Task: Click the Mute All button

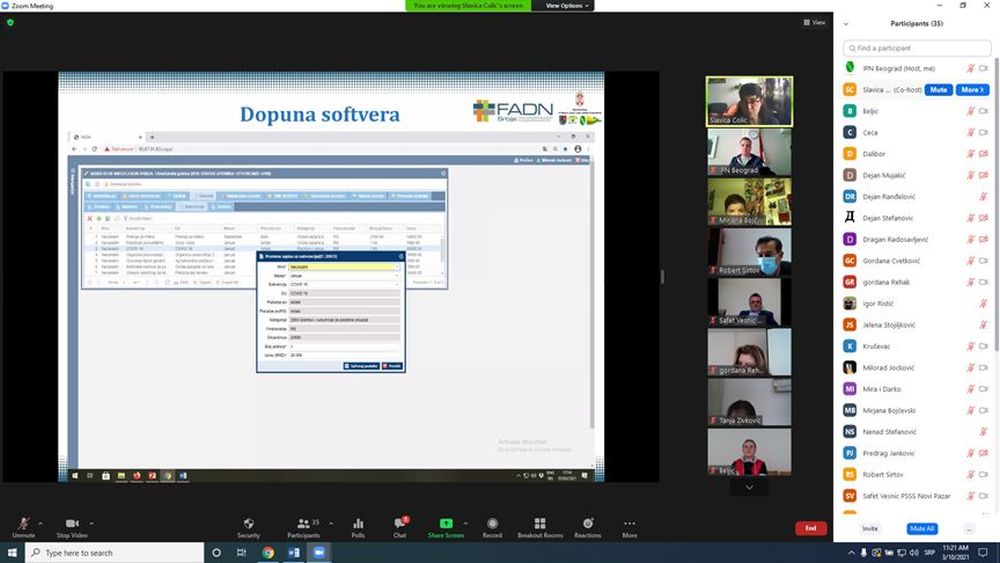Action: [x=922, y=529]
